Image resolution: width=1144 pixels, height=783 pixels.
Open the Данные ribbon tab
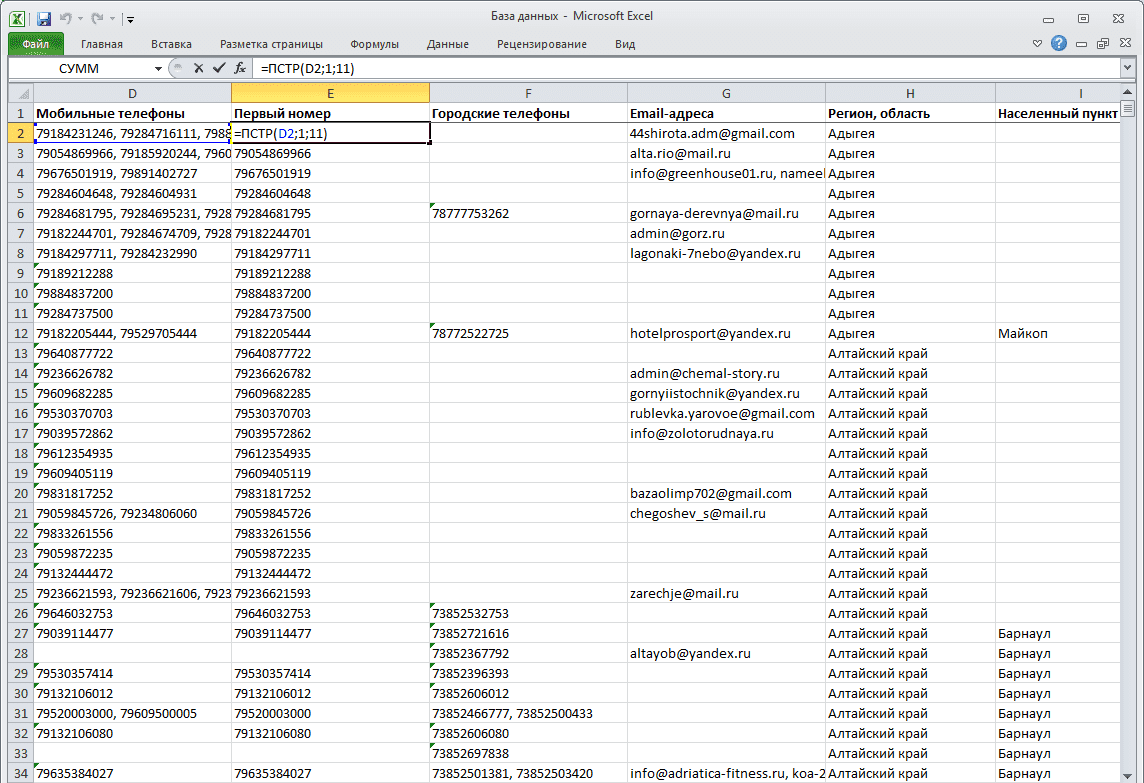pos(447,44)
